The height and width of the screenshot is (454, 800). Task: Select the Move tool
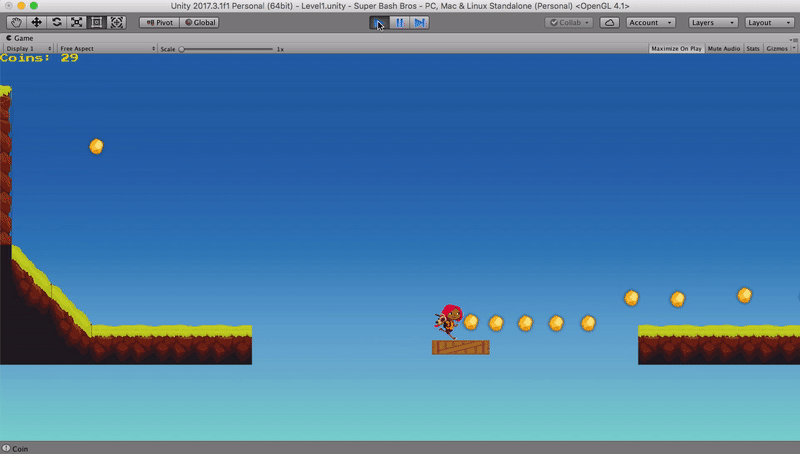point(36,22)
